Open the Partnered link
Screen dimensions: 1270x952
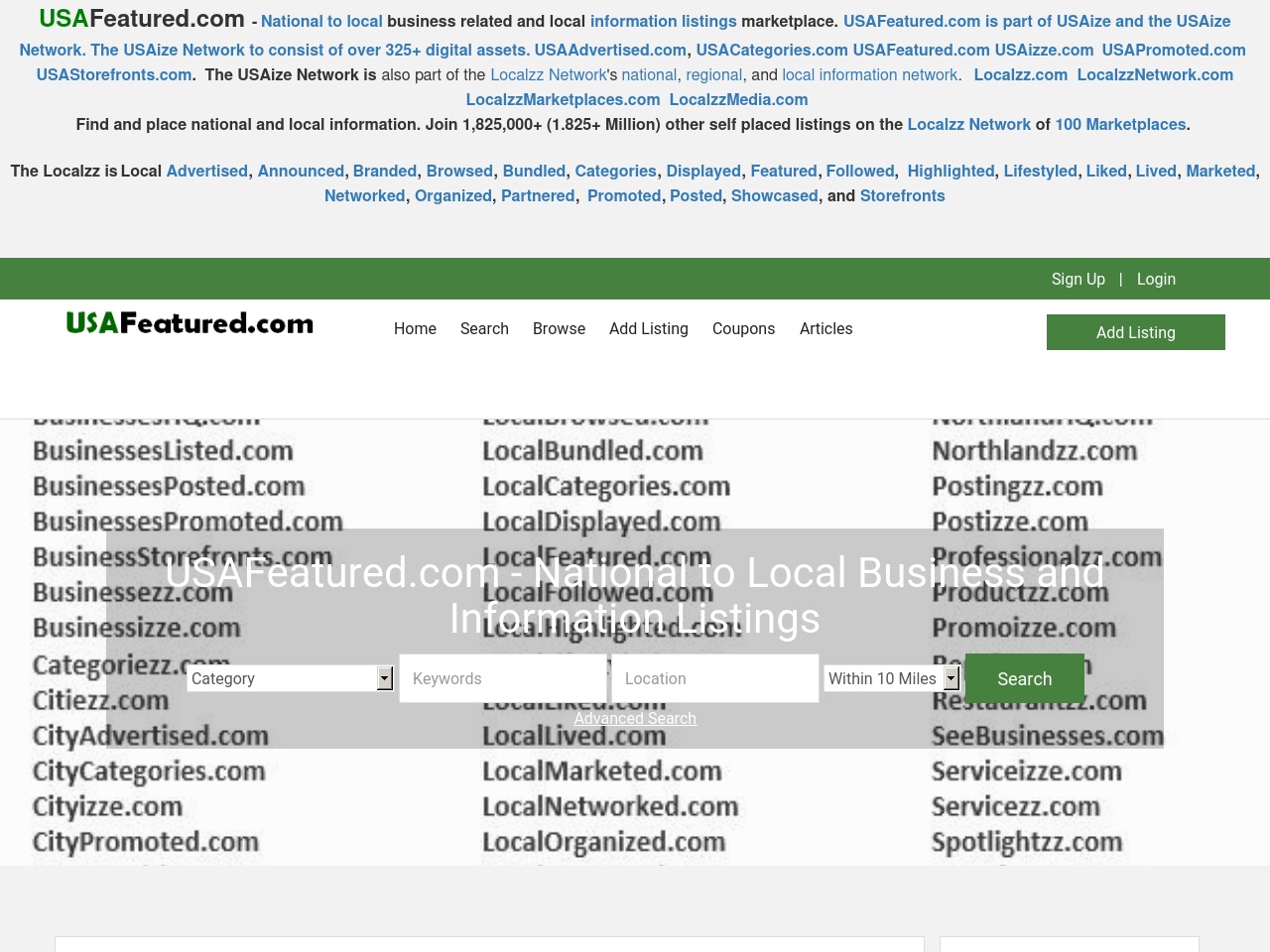click(538, 195)
